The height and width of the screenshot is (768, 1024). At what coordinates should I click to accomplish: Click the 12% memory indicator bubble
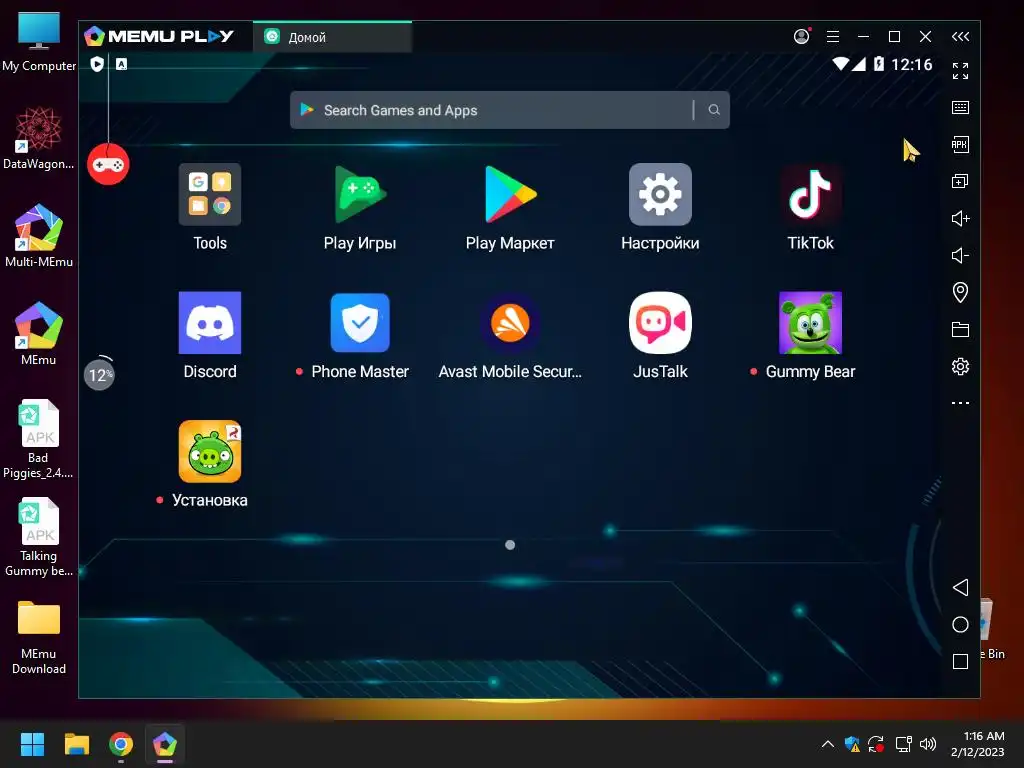click(99, 375)
